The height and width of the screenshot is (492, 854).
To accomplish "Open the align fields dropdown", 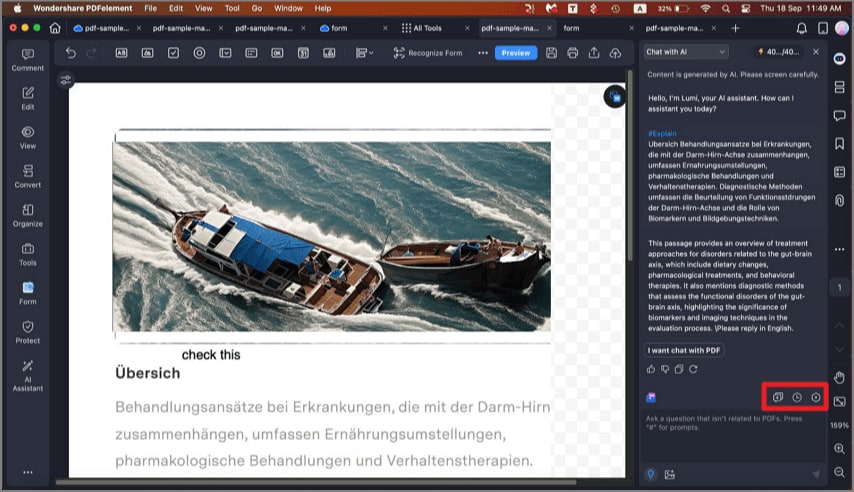I will click(364, 53).
